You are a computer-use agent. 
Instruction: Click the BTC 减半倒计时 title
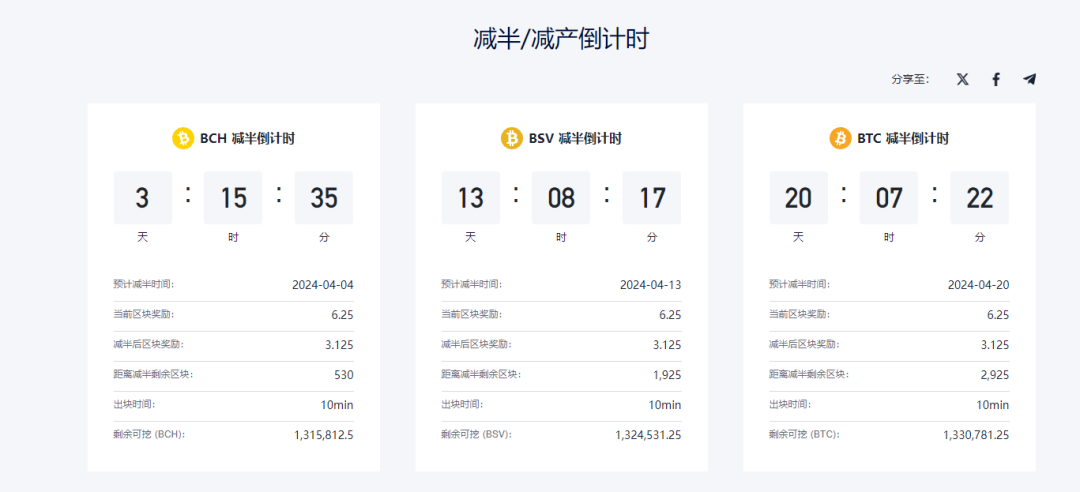(x=903, y=139)
